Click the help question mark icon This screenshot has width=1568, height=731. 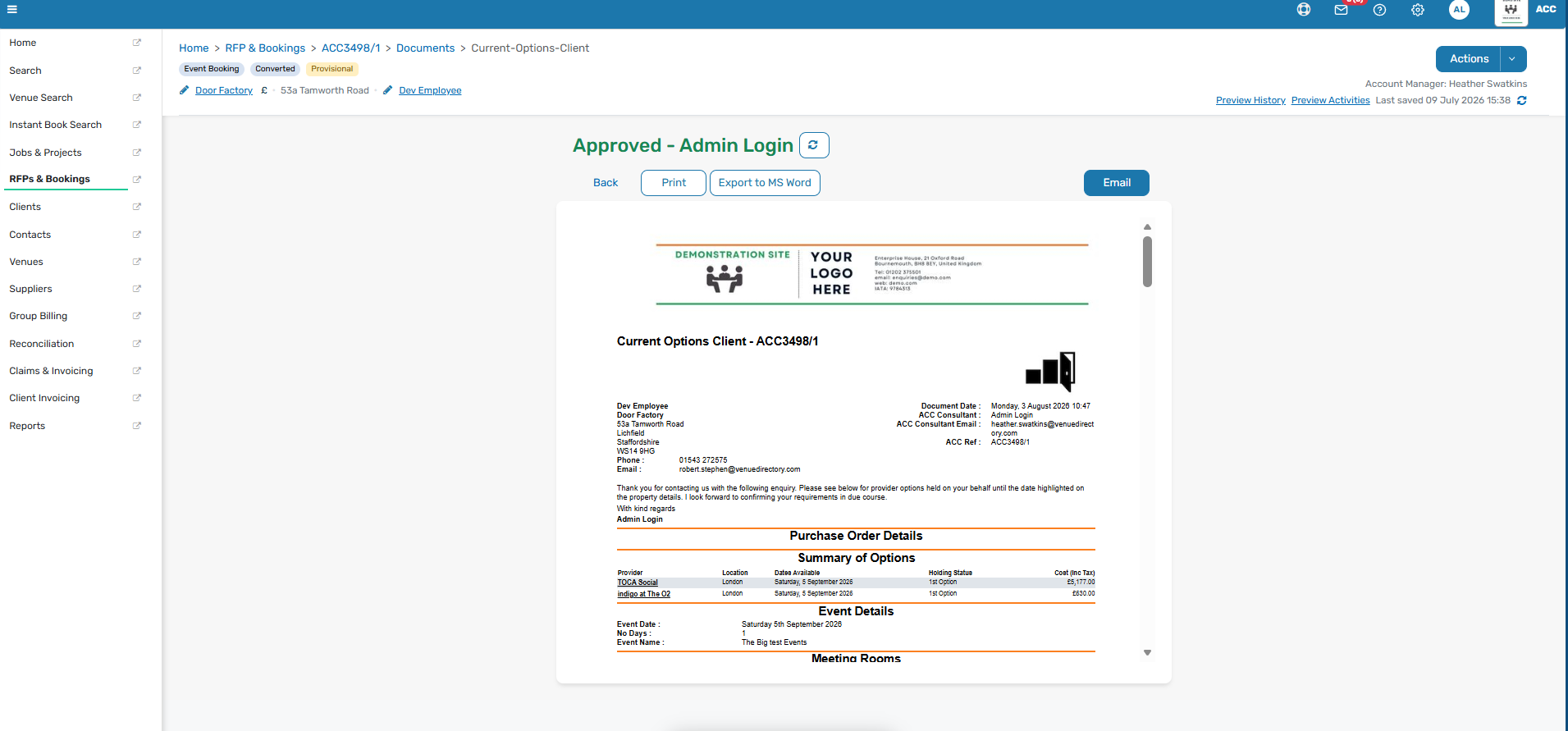tap(1379, 10)
